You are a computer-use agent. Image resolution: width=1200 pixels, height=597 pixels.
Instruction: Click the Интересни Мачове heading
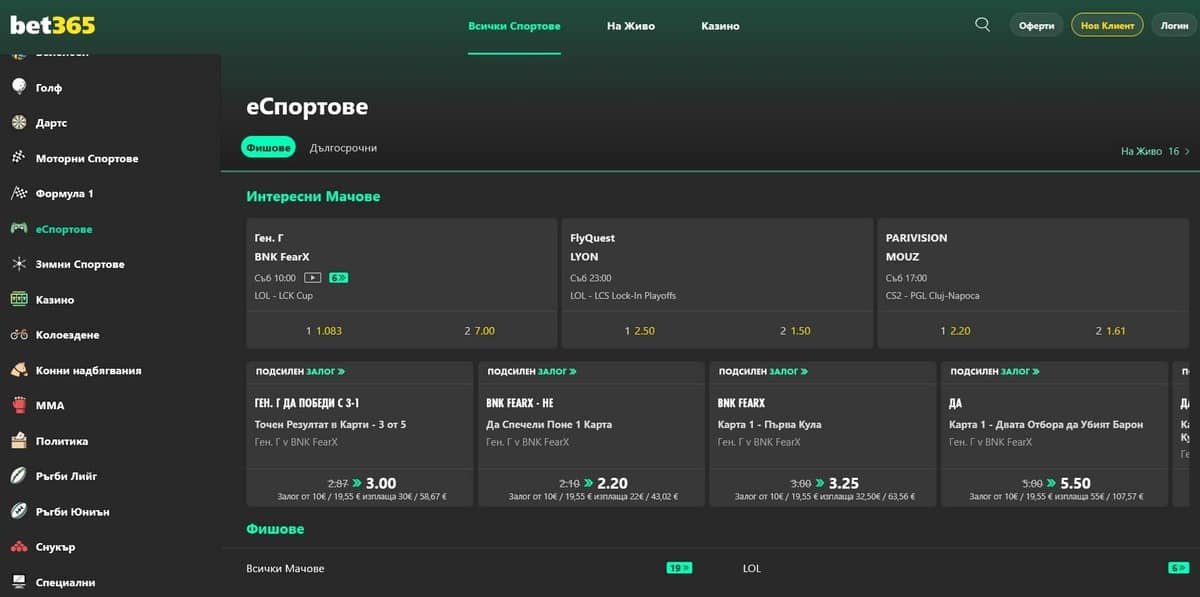click(313, 197)
